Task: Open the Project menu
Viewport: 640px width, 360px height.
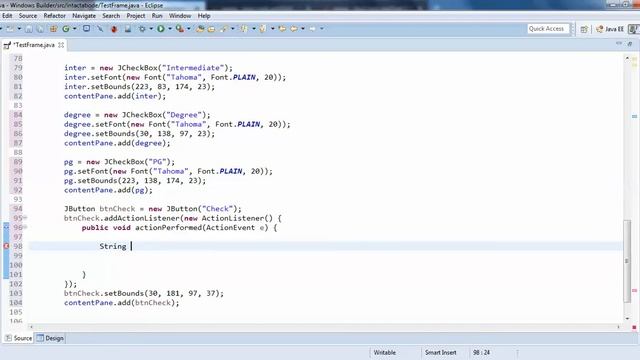Action: (136, 16)
